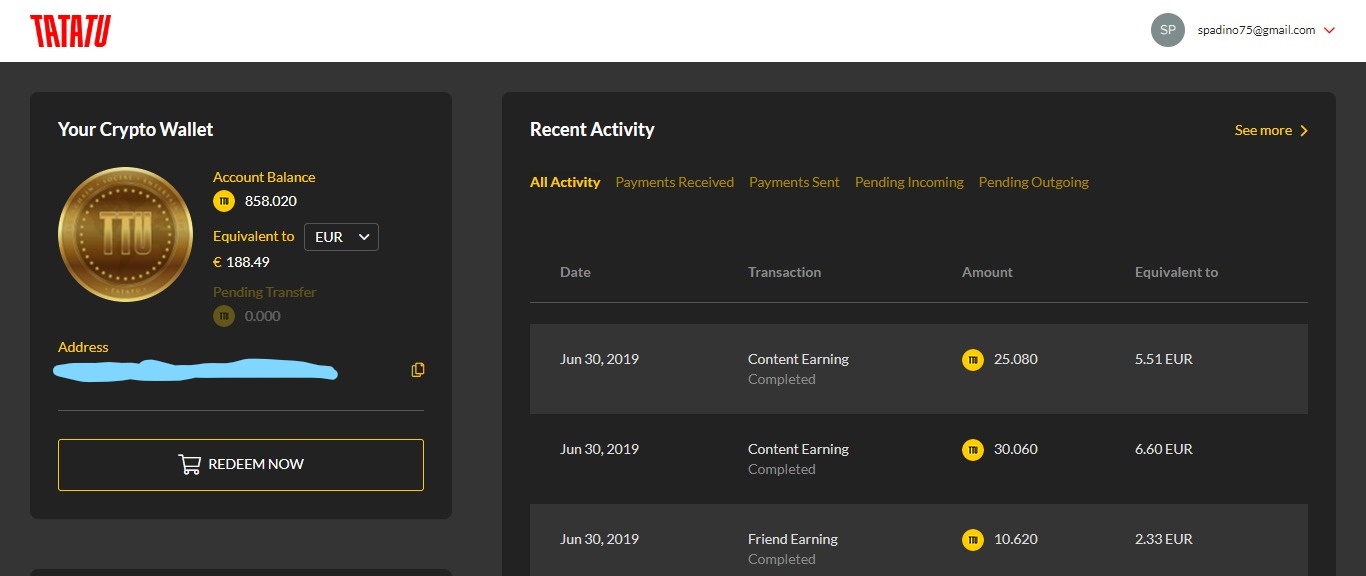This screenshot has height=576, width=1366.
Task: Click the large gold TTU coin
Action: pyautogui.click(x=125, y=235)
